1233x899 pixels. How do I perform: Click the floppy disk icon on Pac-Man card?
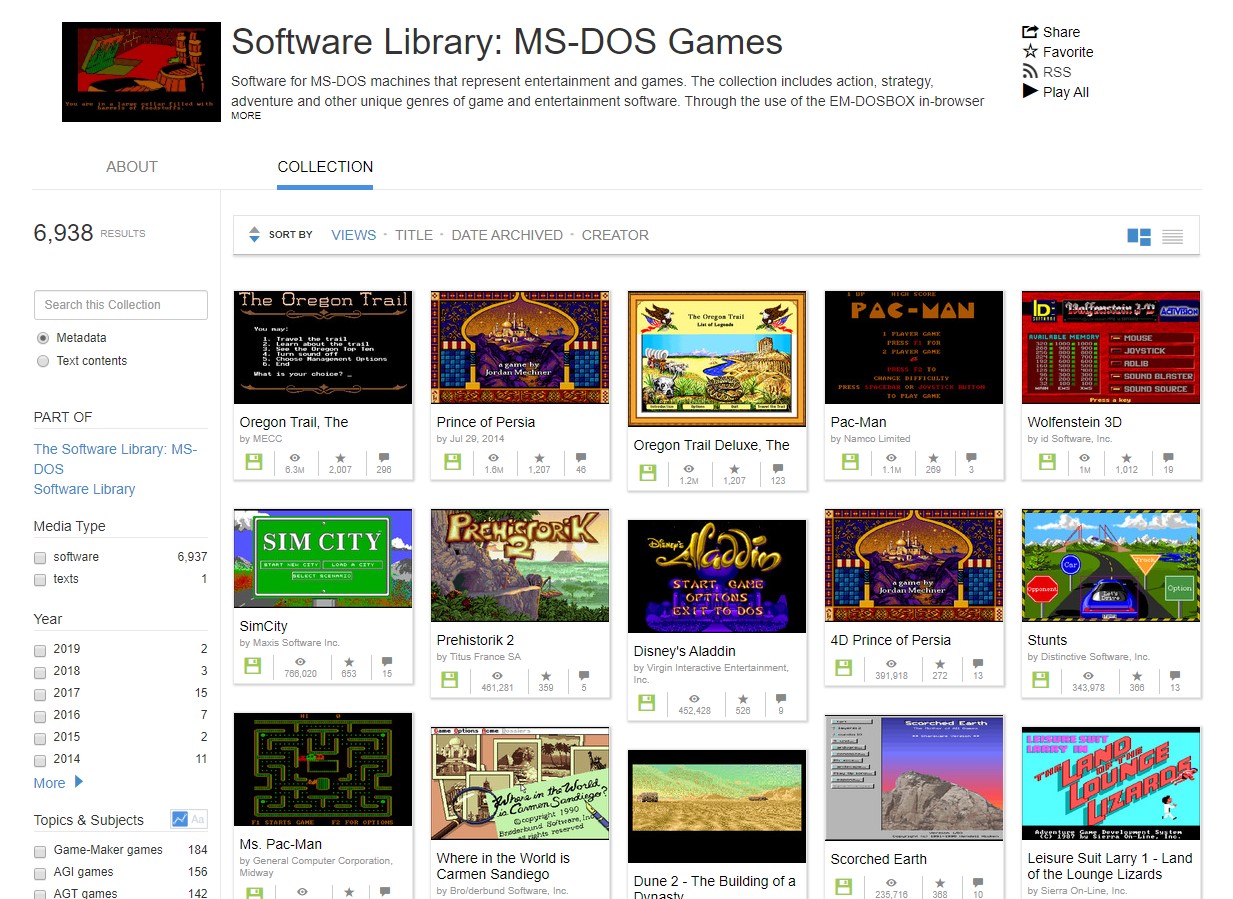tap(850, 462)
